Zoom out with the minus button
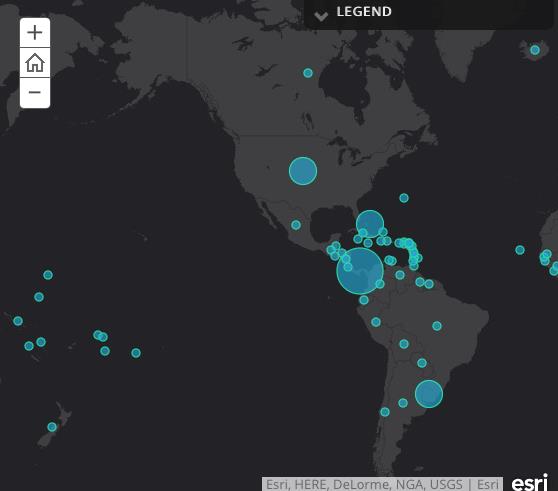Viewport: 558px width, 491px height. pos(35,93)
